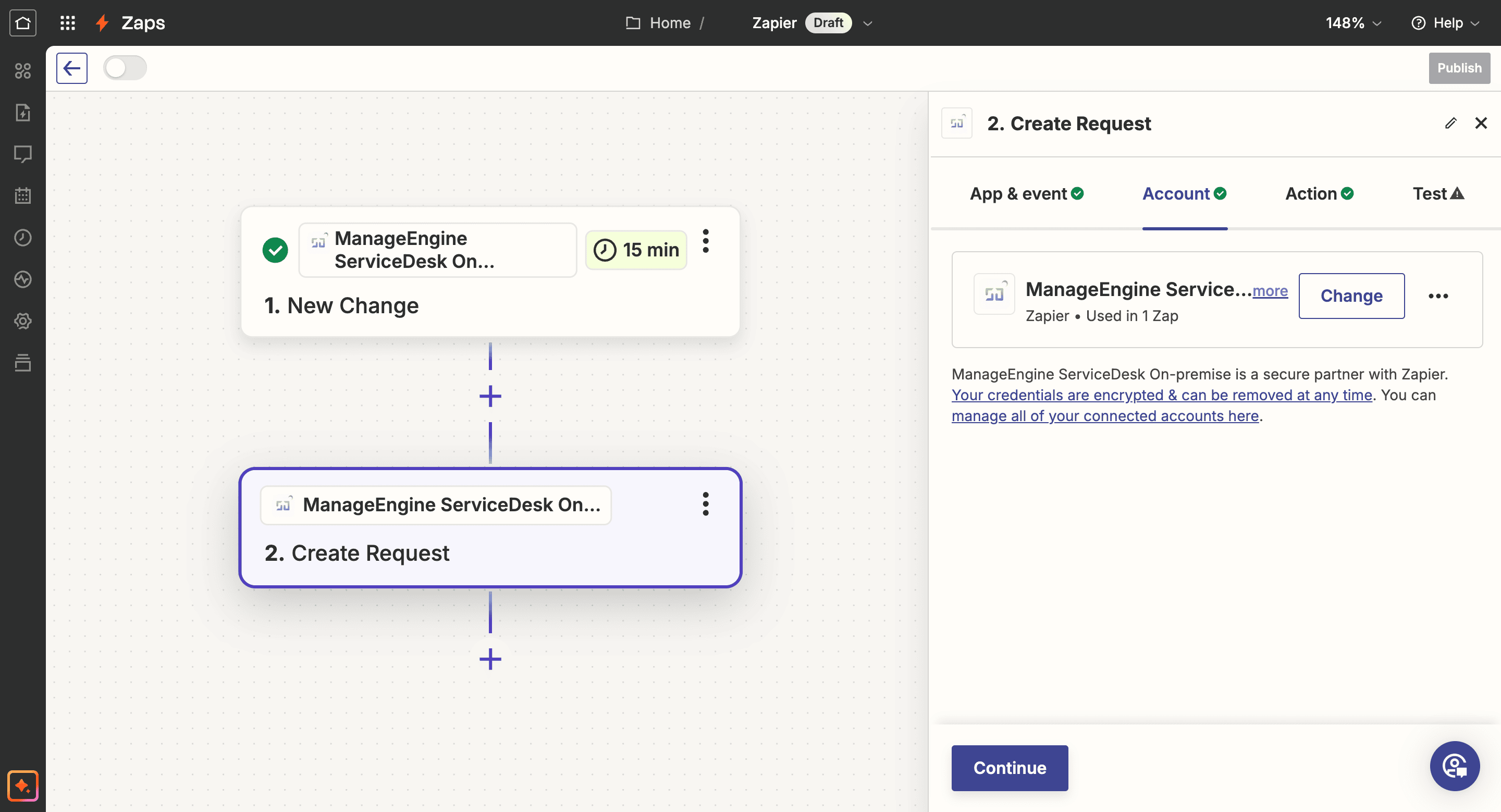Open the 'more' link beside account name
The width and height of the screenshot is (1501, 812).
[1270, 291]
